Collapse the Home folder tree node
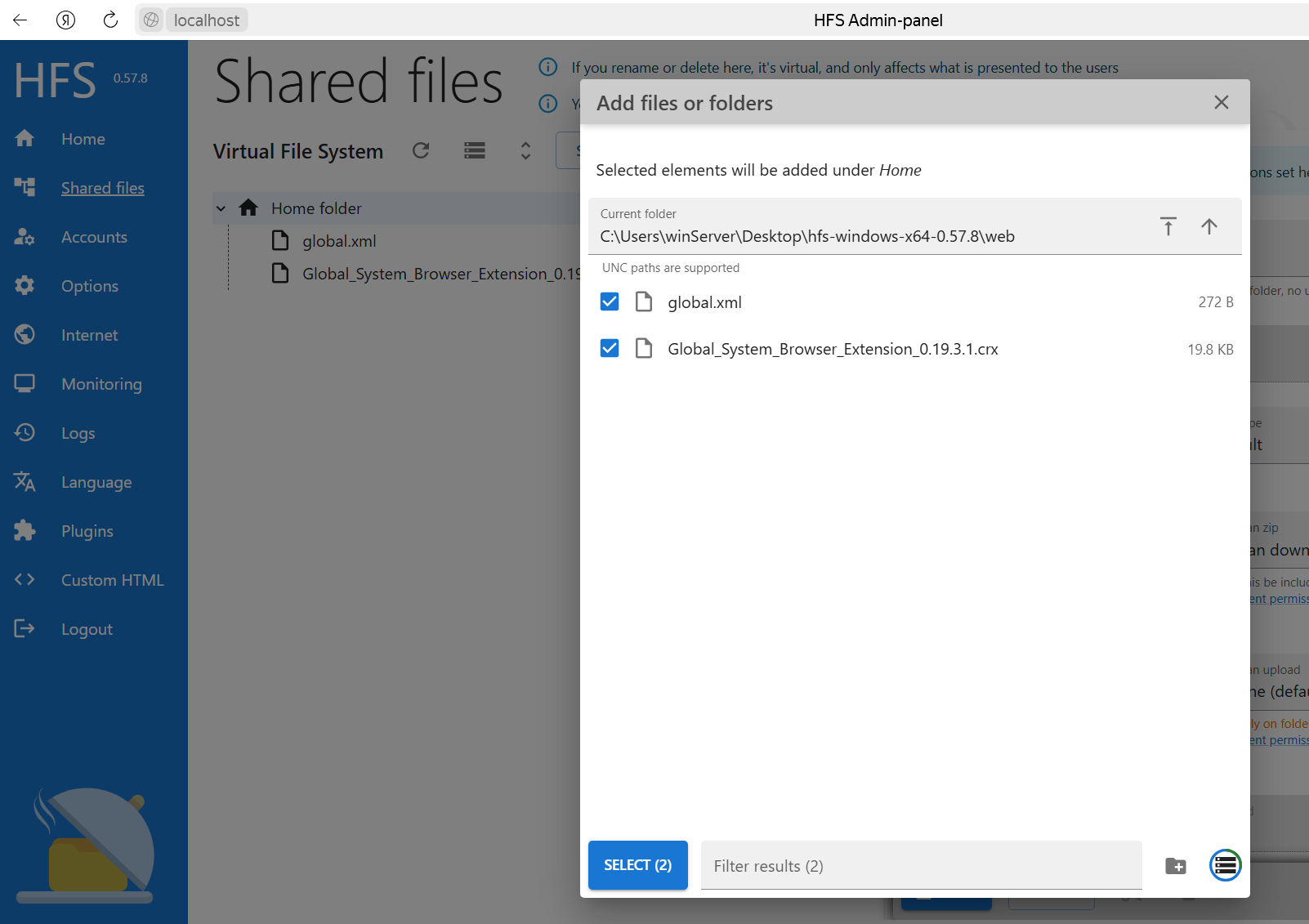1309x924 pixels. (x=221, y=209)
